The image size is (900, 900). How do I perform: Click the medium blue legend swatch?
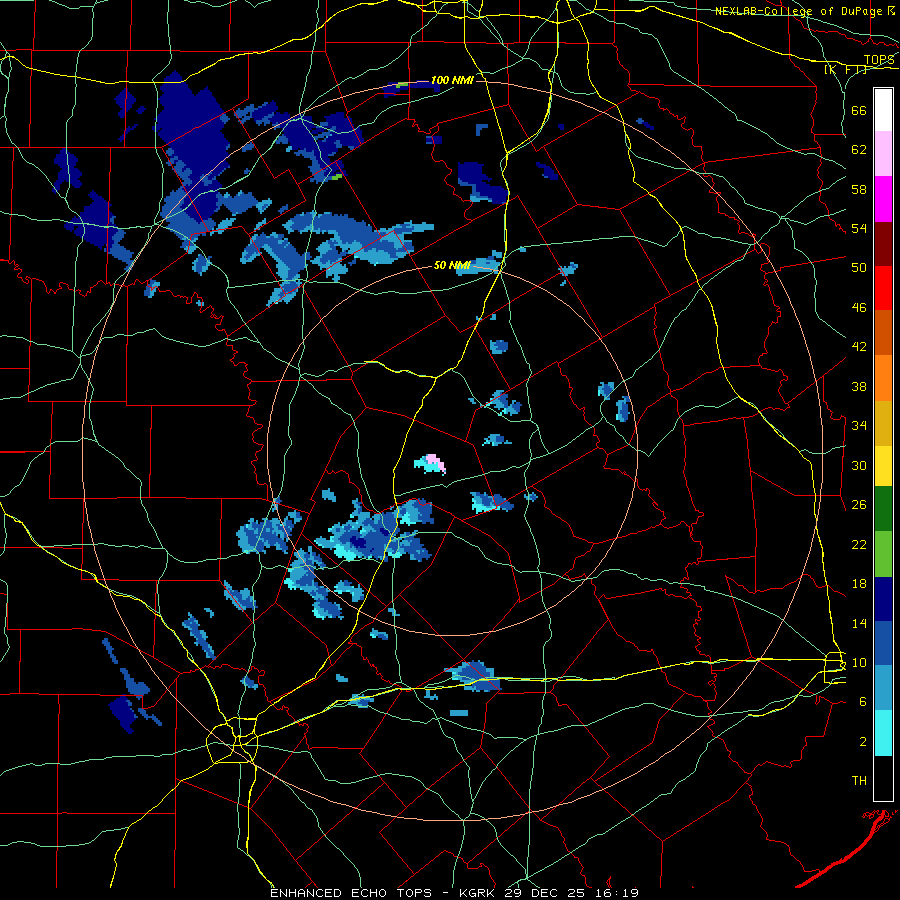[883, 643]
